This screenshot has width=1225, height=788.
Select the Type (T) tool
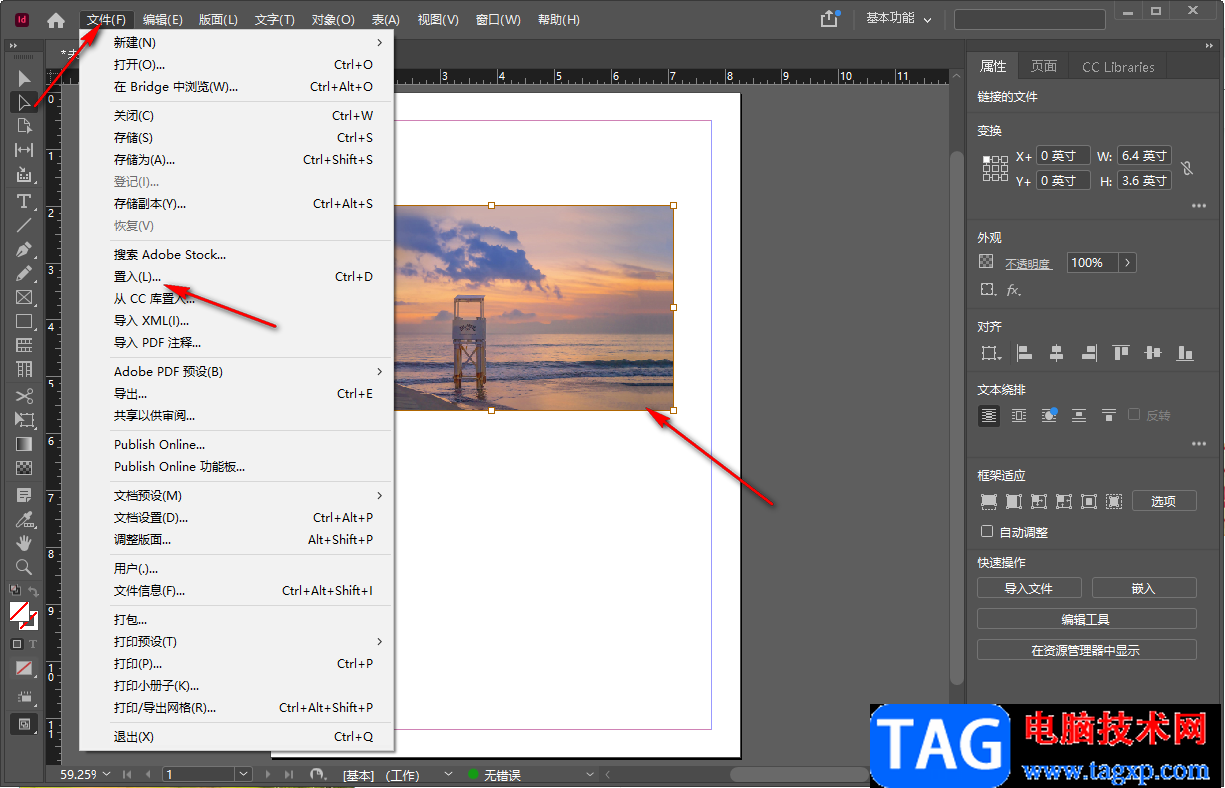24,201
